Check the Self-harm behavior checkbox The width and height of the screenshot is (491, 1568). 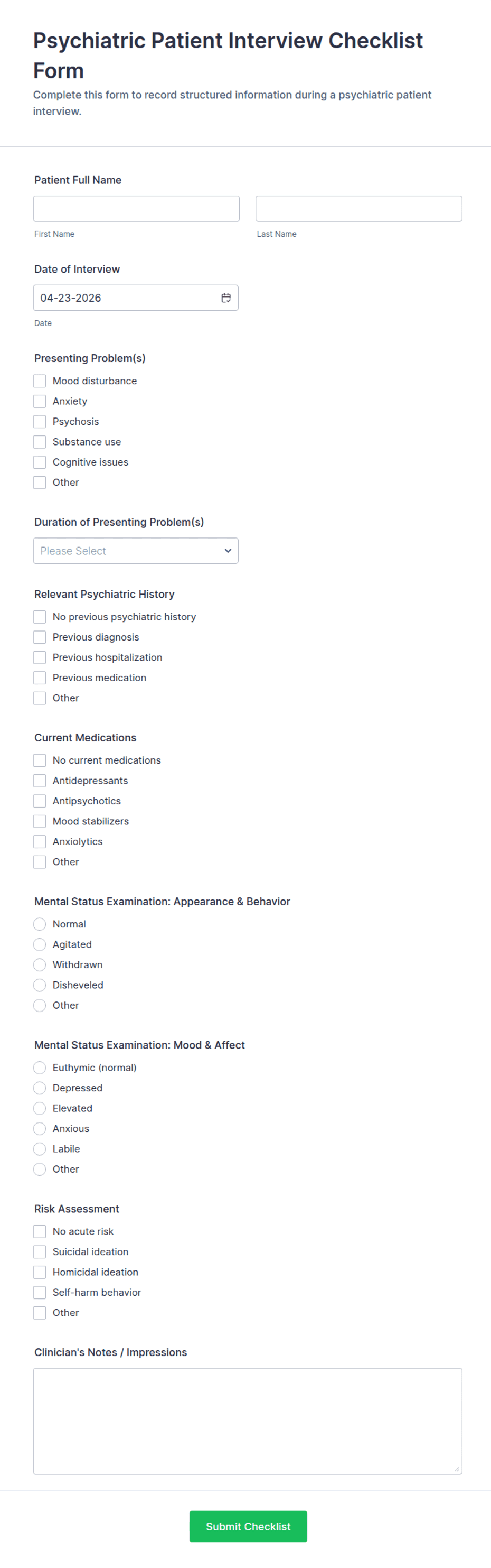point(39,1292)
